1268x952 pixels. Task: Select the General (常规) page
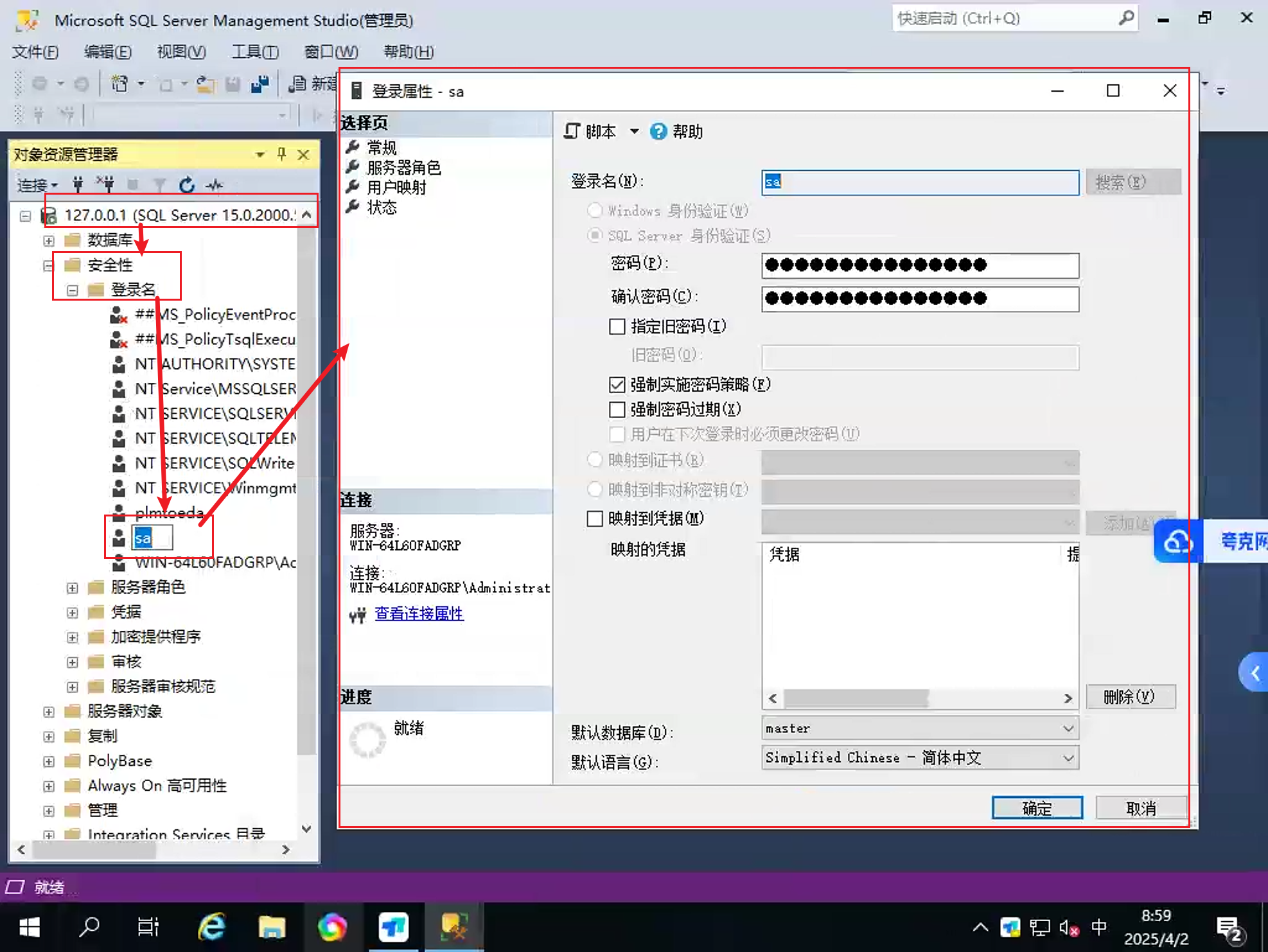pyautogui.click(x=382, y=148)
